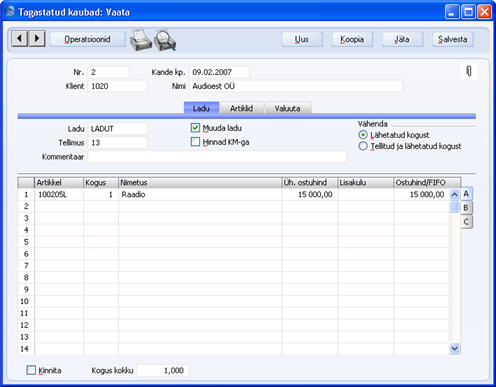The height and width of the screenshot is (387, 496).
Task: Click the Salvesta button
Action: (453, 39)
